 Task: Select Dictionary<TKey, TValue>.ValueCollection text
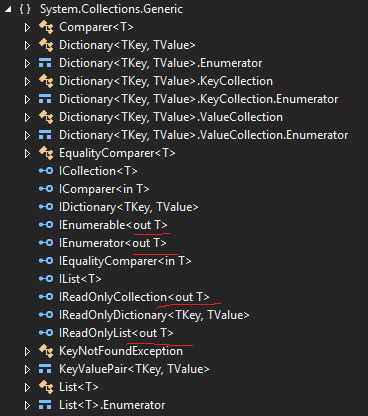171,117
